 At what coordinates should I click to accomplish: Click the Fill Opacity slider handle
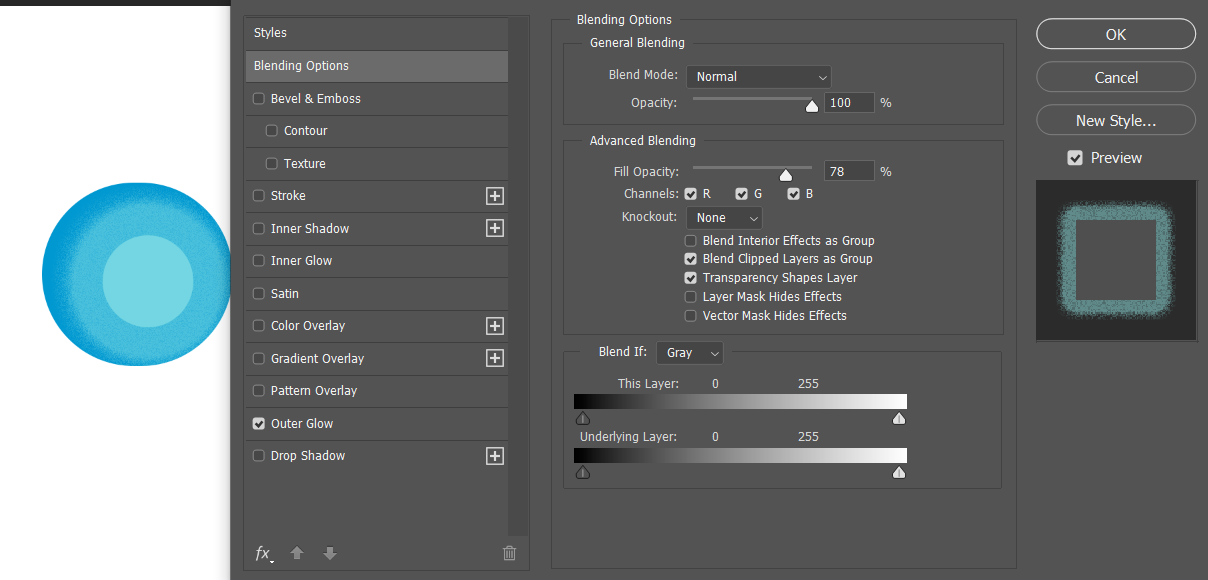(786, 174)
